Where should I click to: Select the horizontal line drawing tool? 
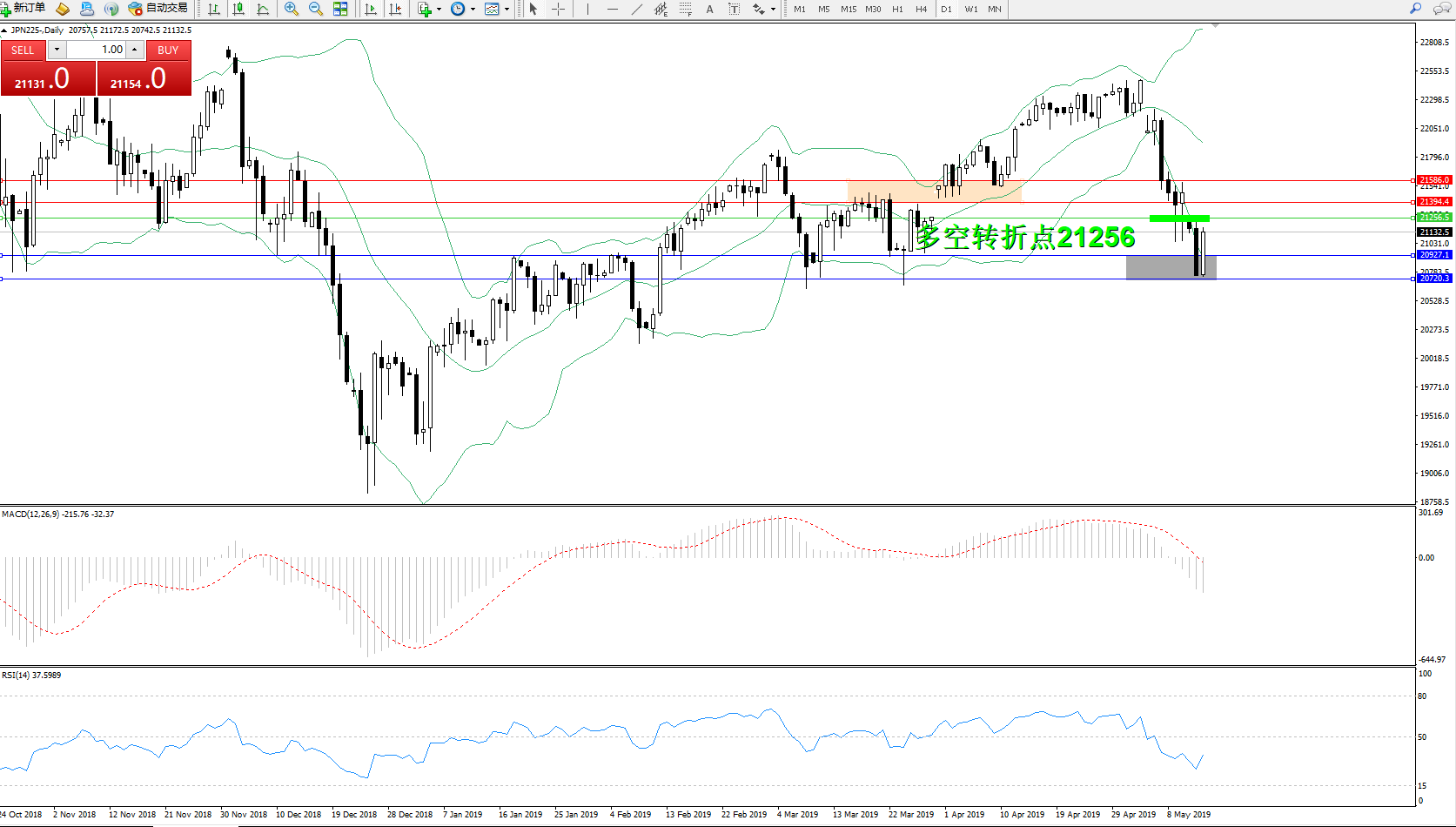613,9
